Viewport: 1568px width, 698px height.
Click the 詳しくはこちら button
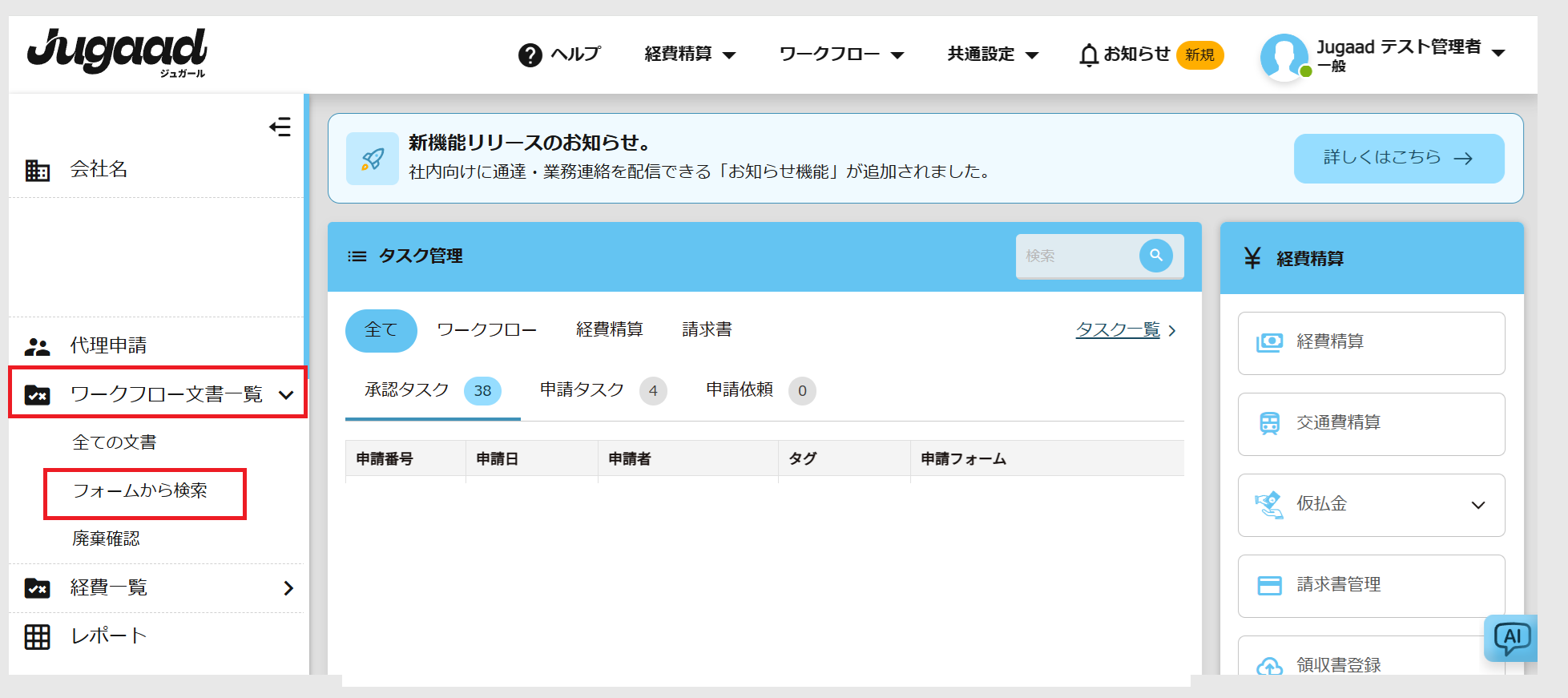[x=1398, y=158]
